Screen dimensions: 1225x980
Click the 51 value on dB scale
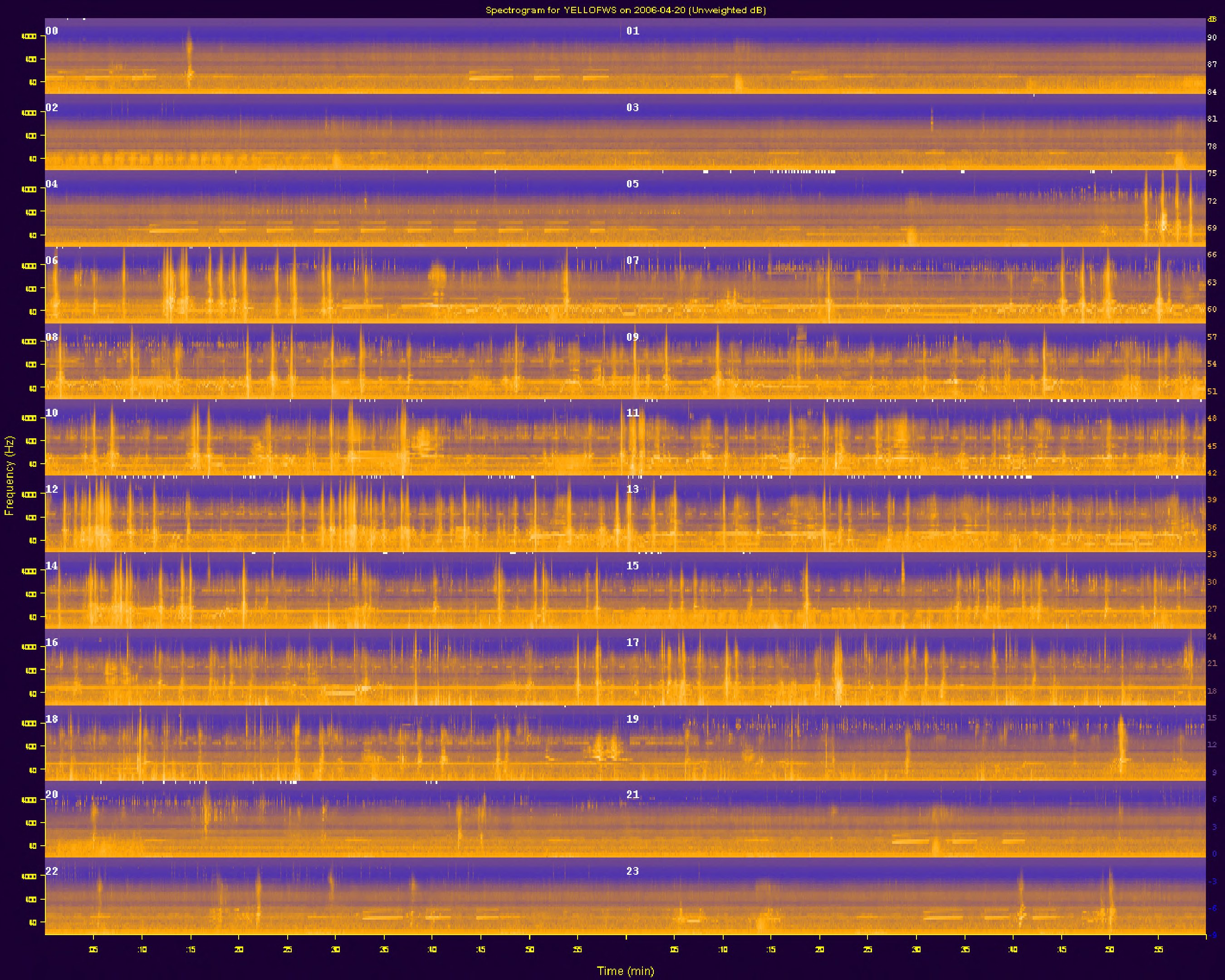click(1212, 391)
